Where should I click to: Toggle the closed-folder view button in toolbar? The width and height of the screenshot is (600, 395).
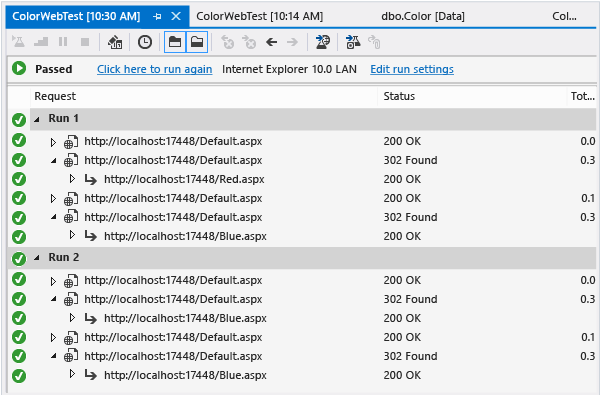[x=175, y=42]
